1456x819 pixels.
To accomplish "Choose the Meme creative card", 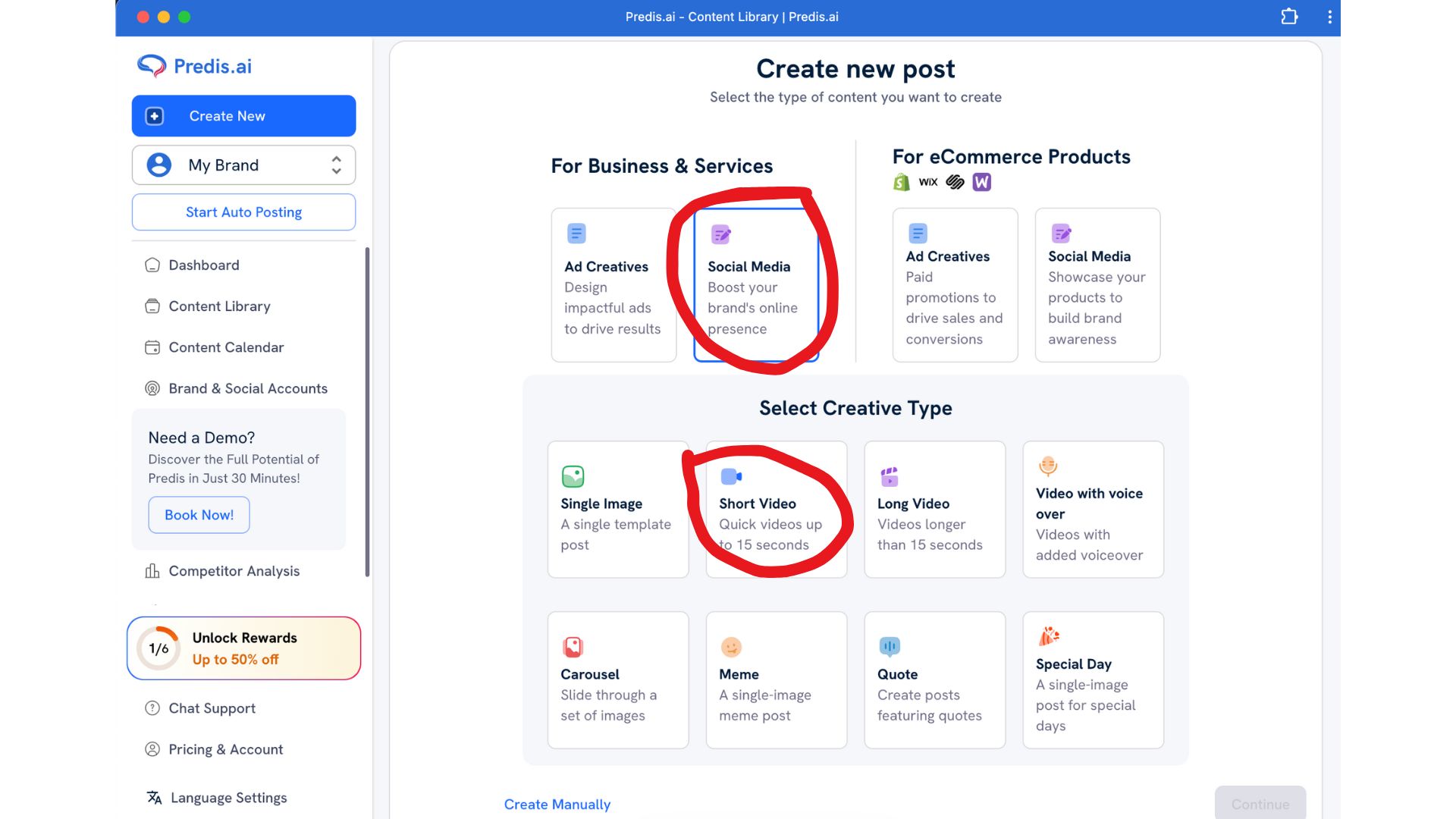I will pos(776,680).
